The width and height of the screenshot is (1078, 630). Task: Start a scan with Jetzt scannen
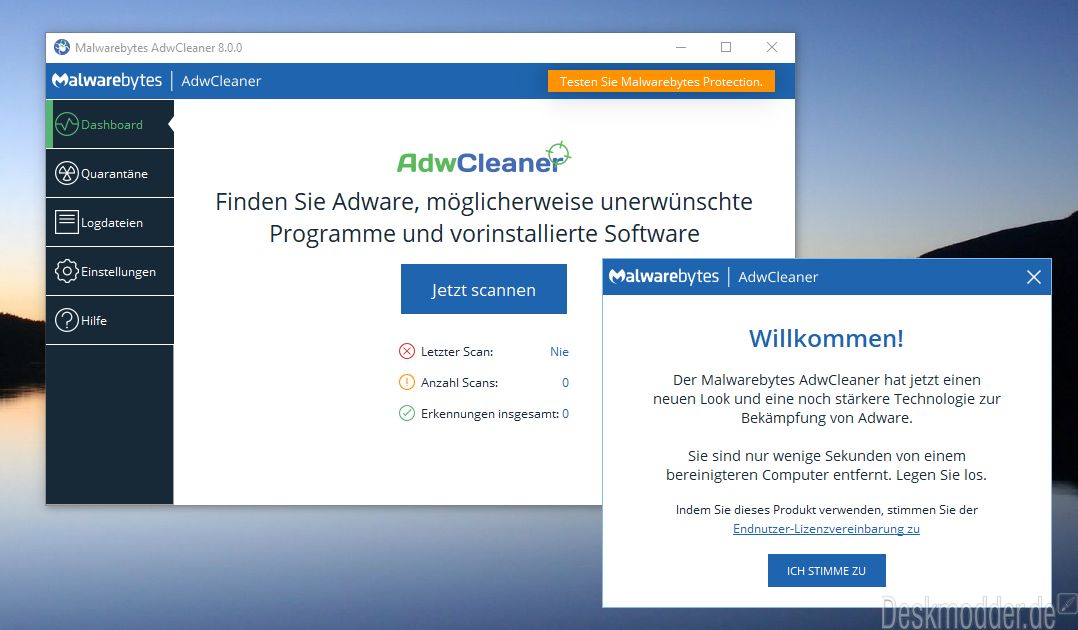click(484, 290)
